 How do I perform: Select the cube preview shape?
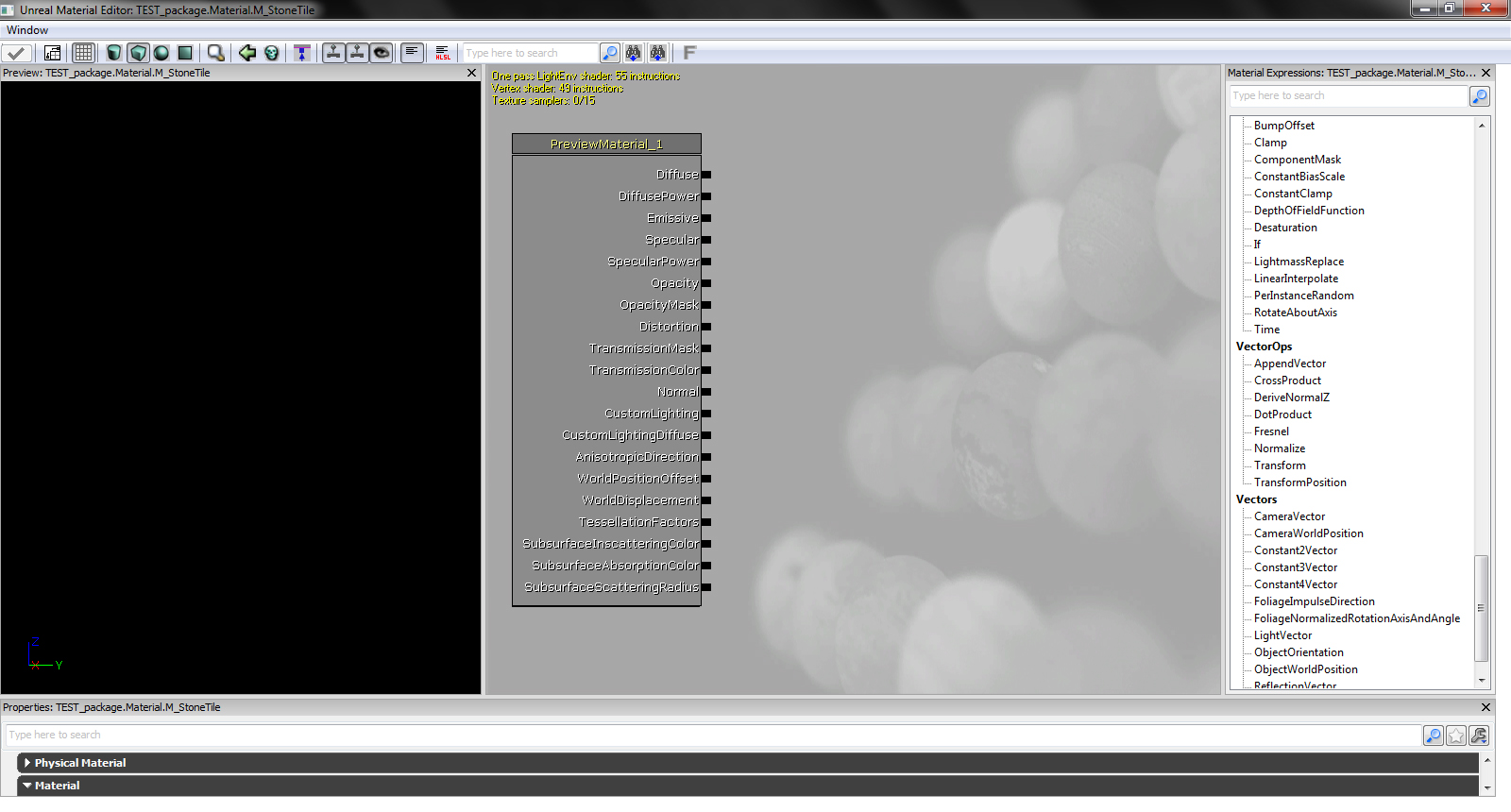(x=138, y=53)
